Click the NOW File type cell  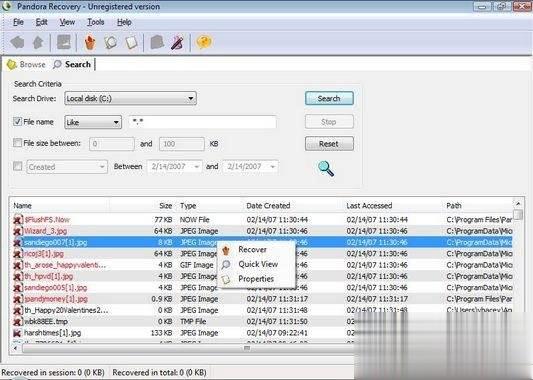194,220
